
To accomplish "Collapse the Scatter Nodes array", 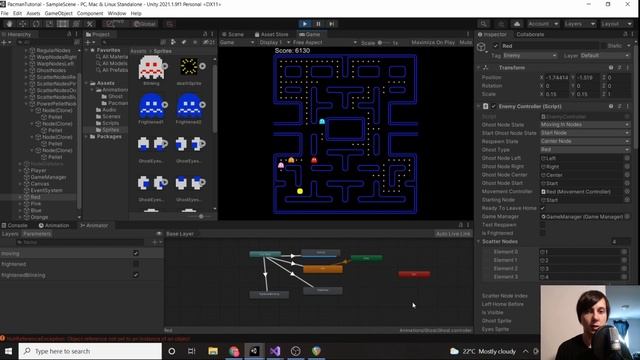I will tap(478, 242).
